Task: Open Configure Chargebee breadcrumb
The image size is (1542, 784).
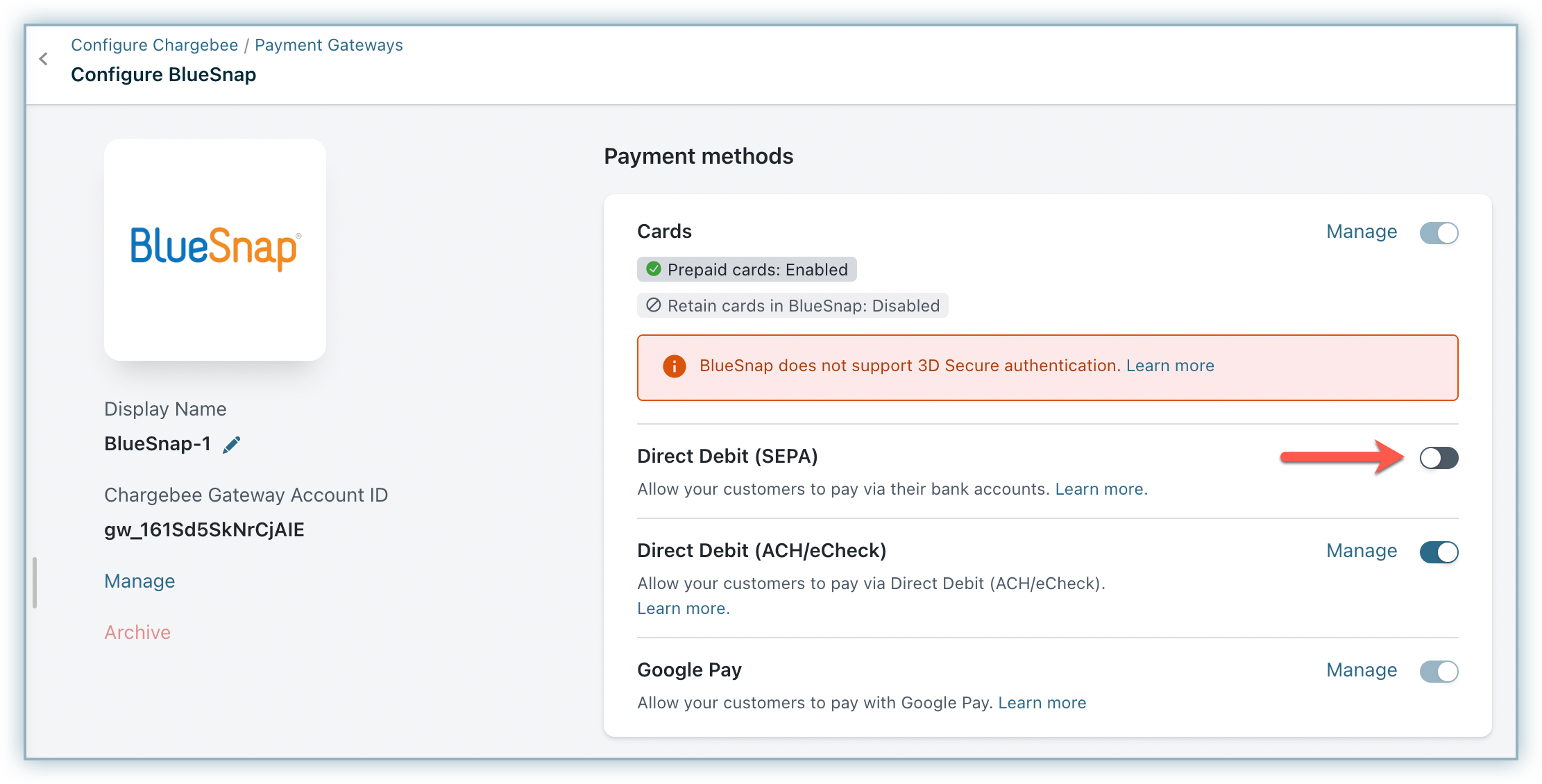Action: point(154,45)
